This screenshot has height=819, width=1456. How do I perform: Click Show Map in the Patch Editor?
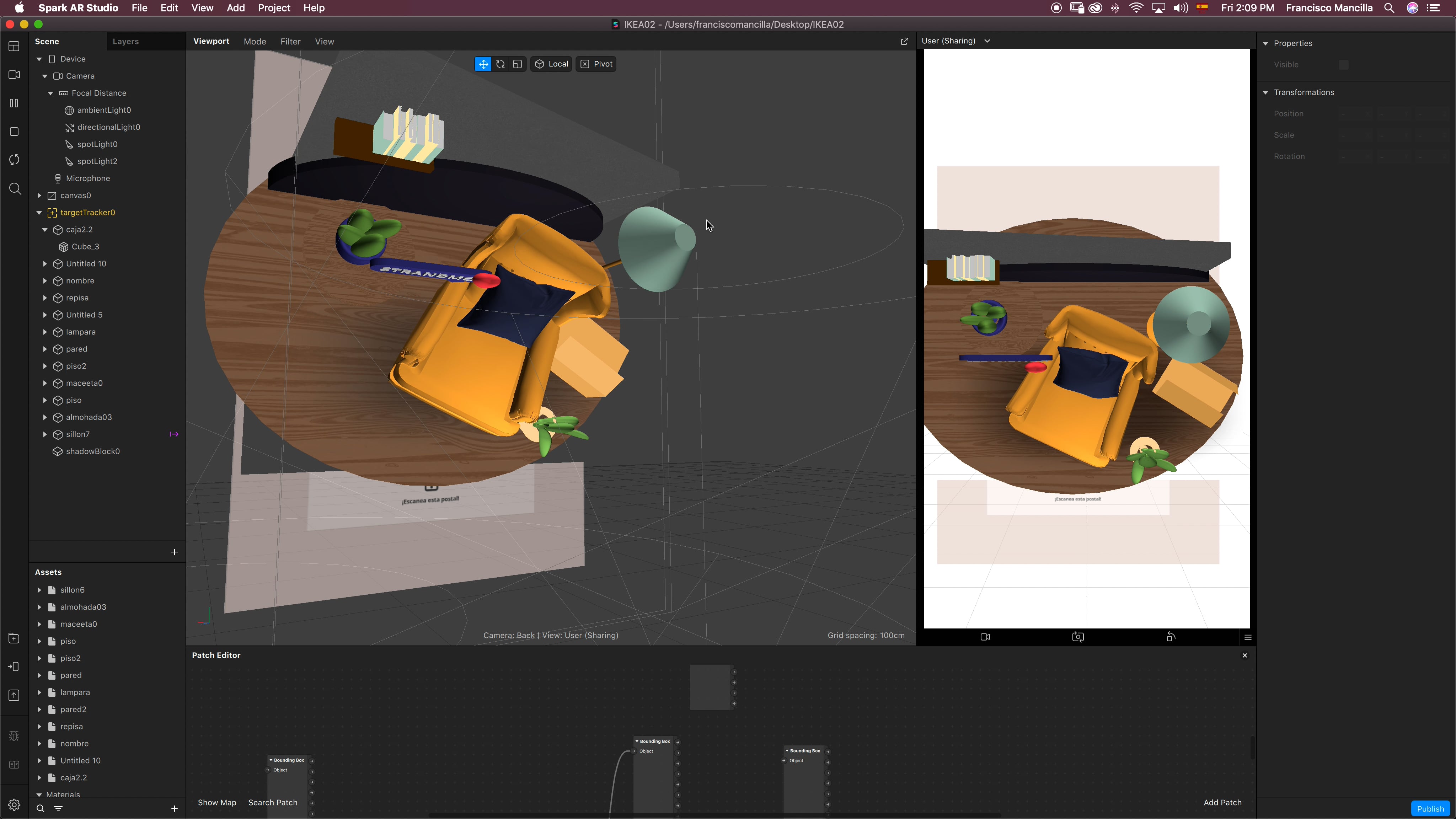pyautogui.click(x=217, y=803)
